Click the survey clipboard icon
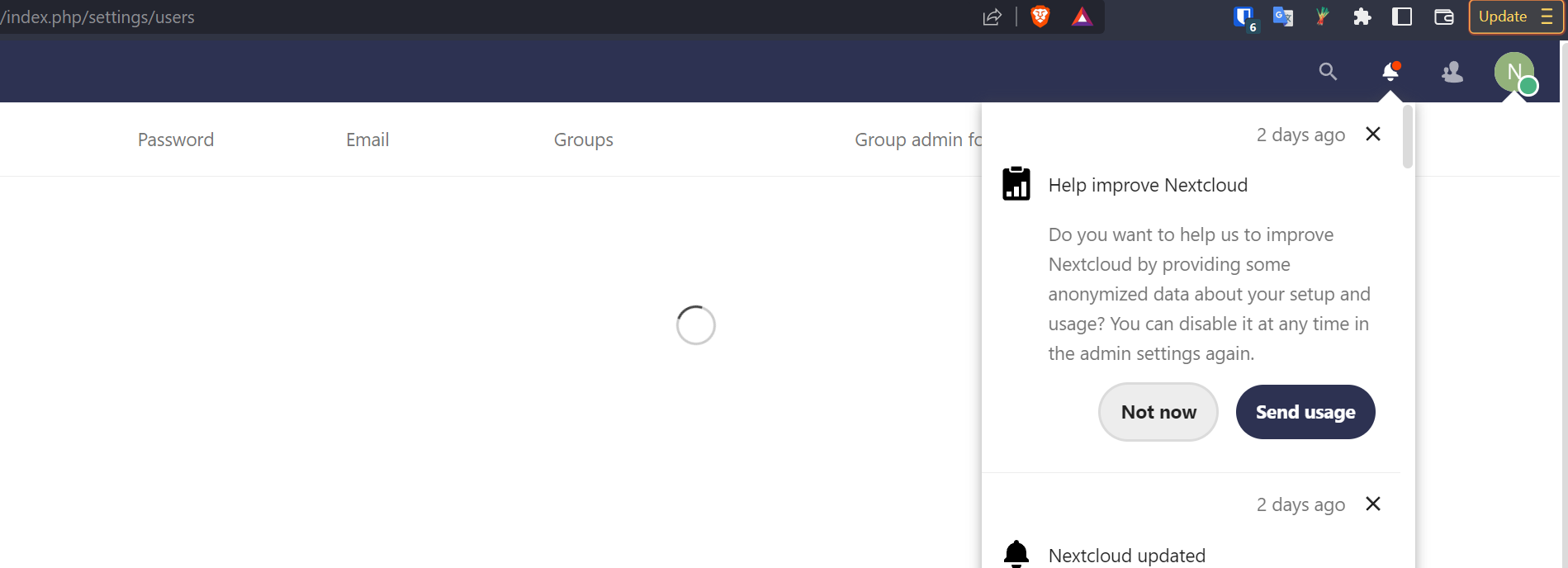 click(x=1016, y=183)
